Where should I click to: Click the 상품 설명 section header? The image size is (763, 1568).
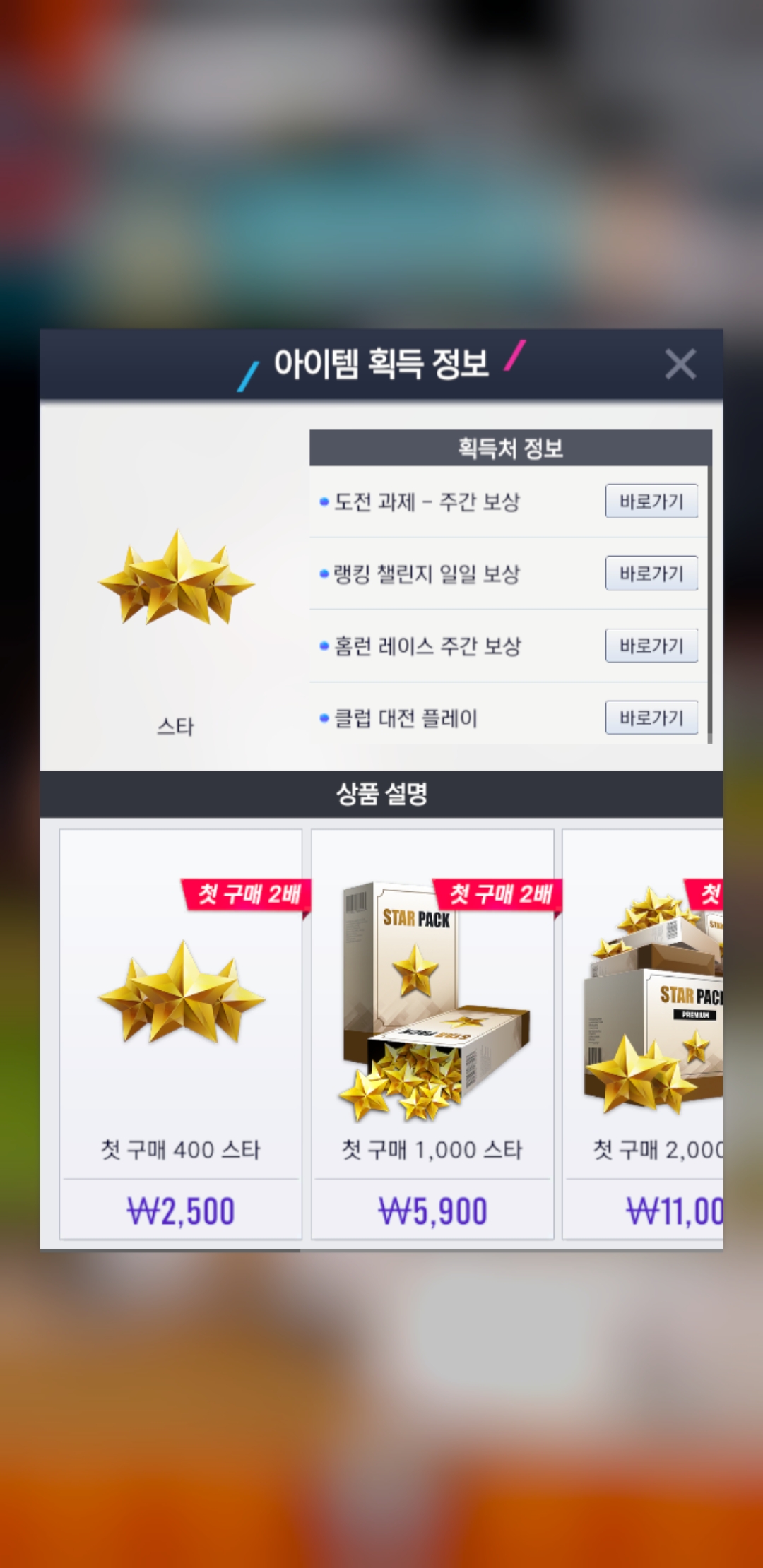381,794
